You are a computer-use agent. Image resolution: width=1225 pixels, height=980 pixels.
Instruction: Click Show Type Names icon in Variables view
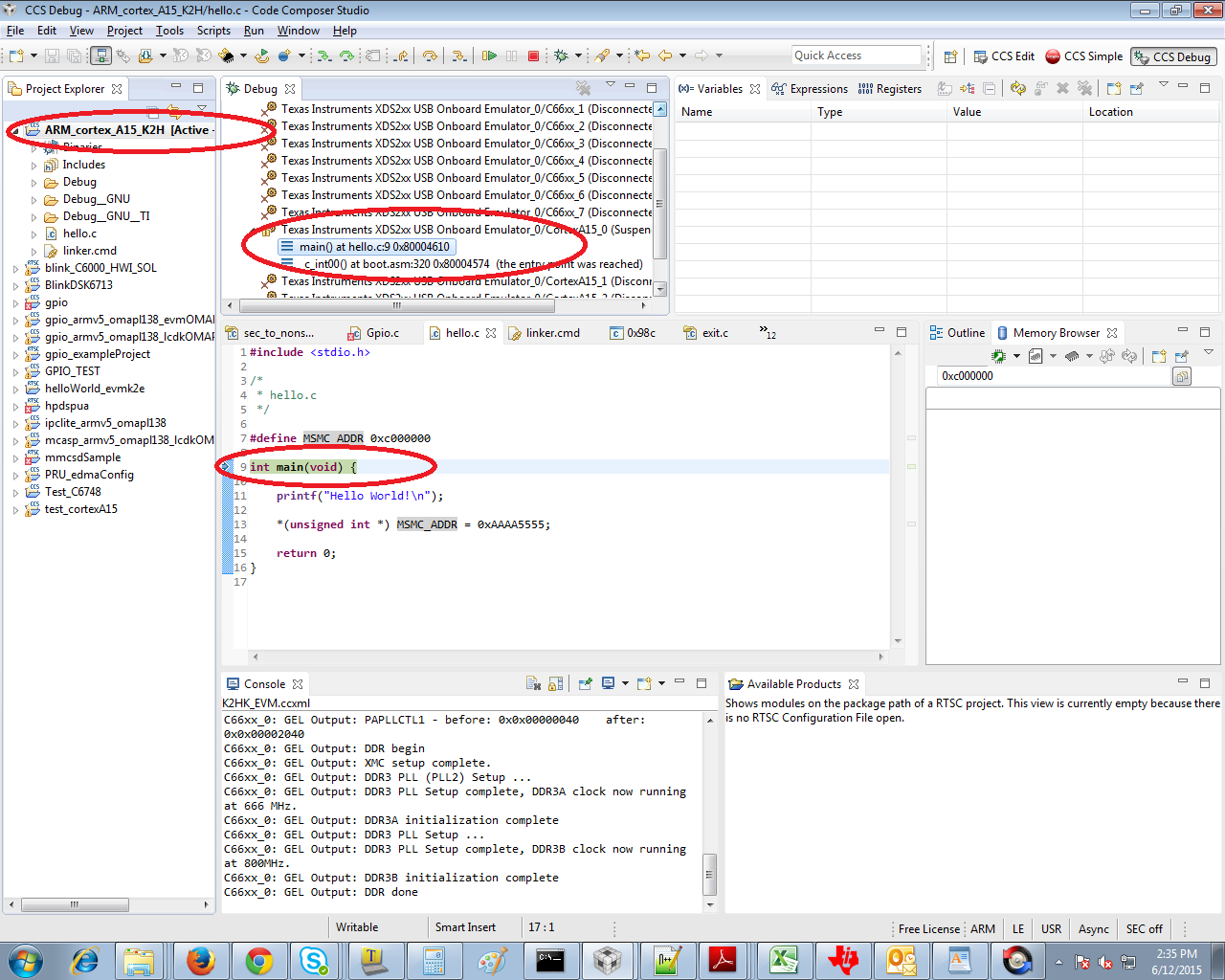[945, 88]
